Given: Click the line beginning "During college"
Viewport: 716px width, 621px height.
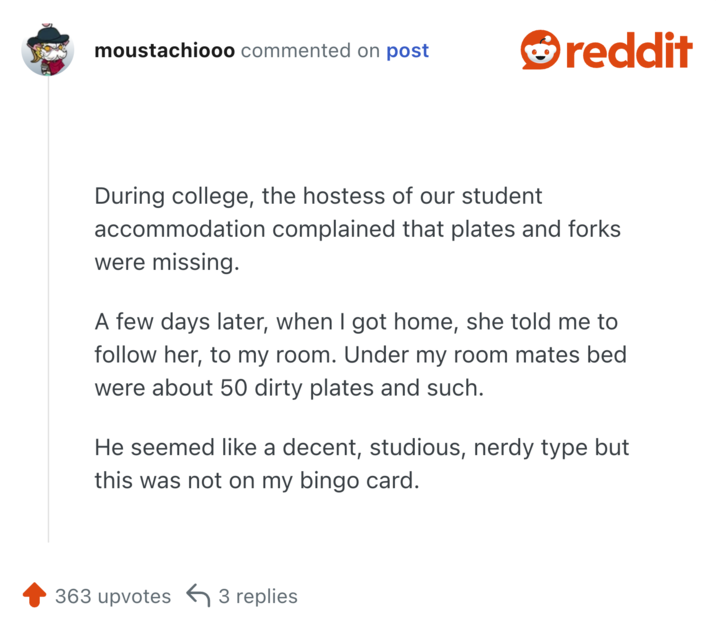Looking at the screenshot, I should pos(318,196).
